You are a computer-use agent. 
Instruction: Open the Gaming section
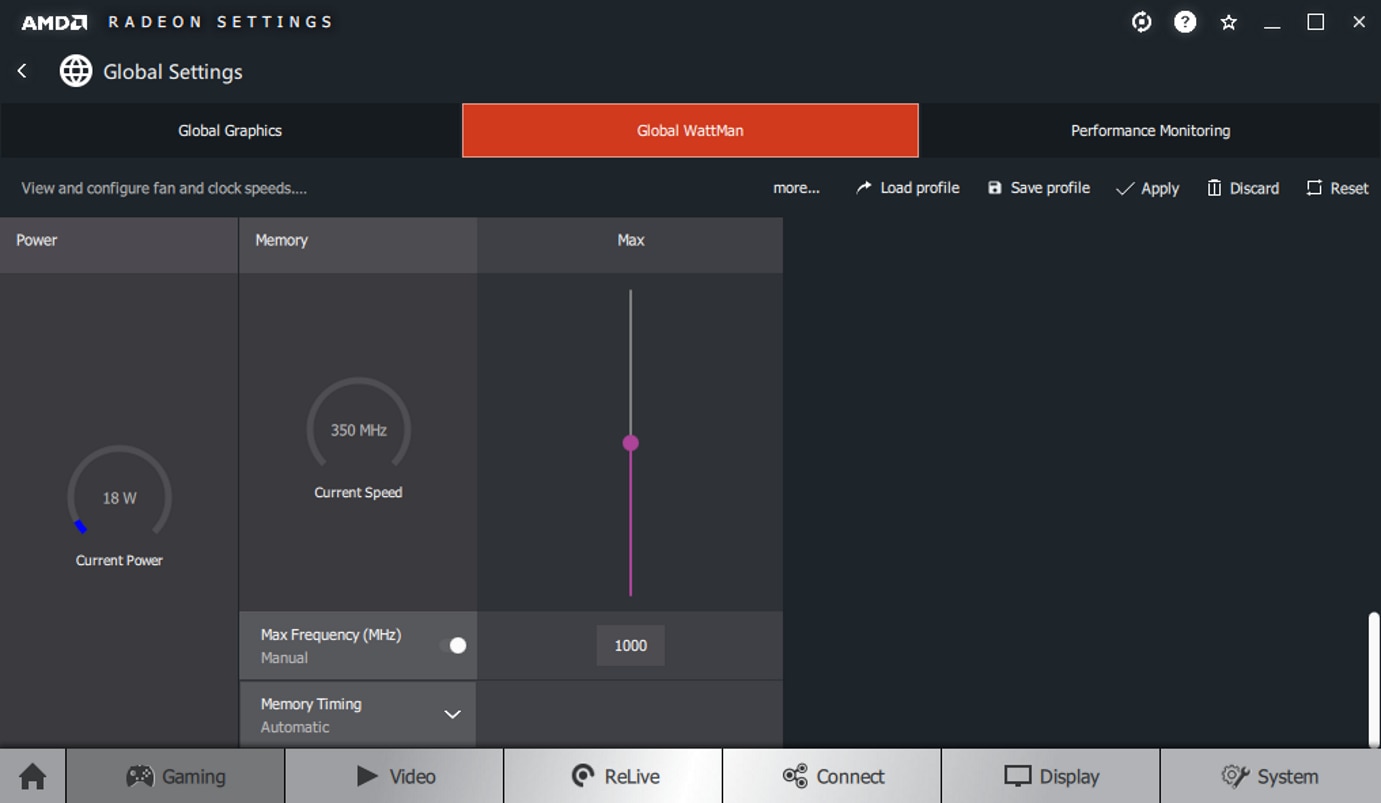pos(175,776)
